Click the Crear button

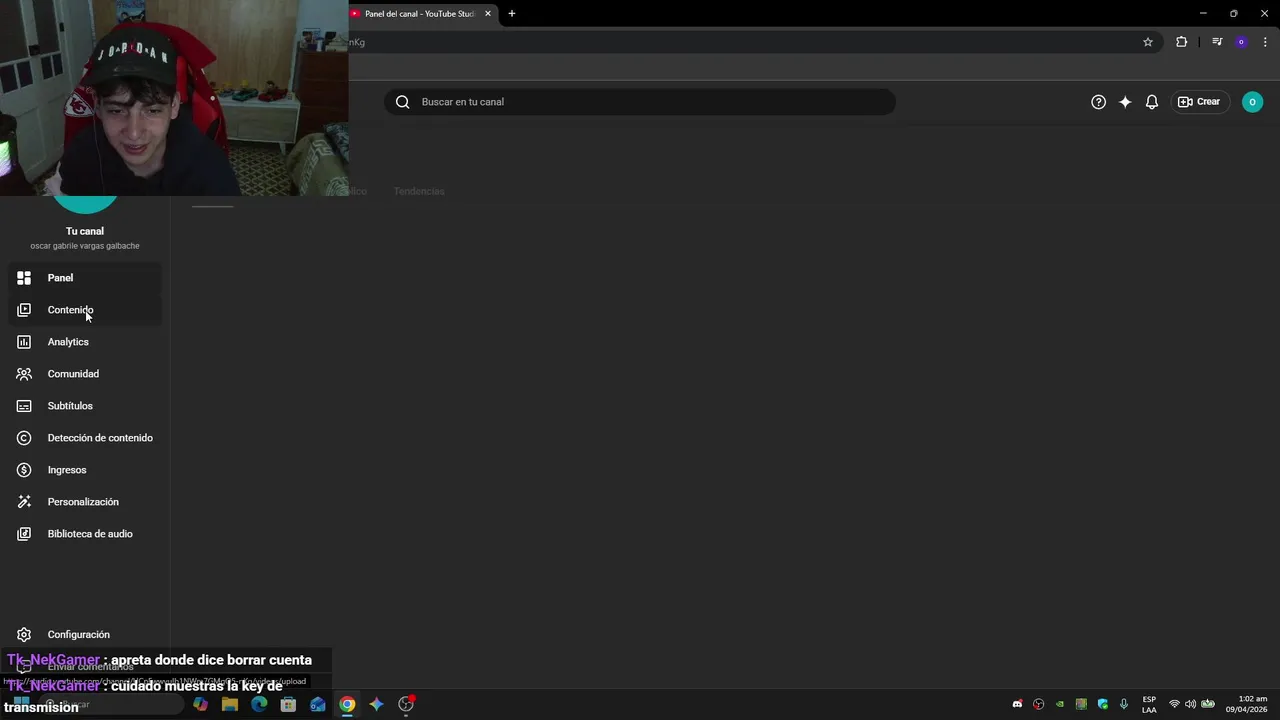click(1199, 102)
